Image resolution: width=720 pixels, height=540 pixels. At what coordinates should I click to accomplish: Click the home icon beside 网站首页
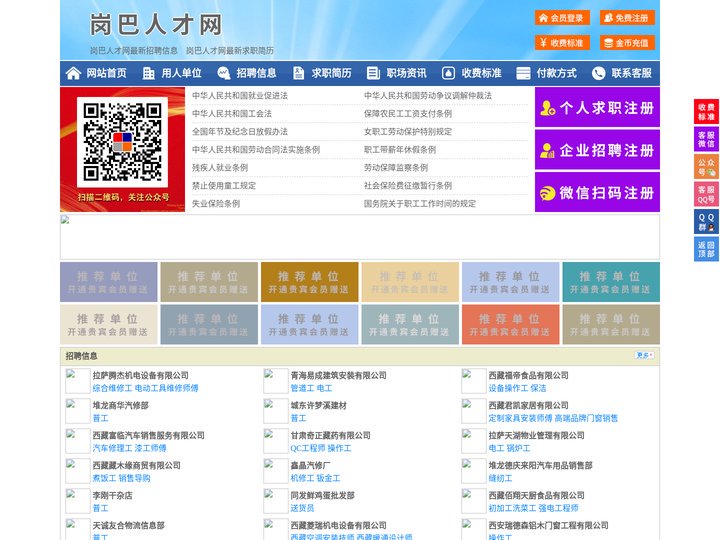point(73,73)
